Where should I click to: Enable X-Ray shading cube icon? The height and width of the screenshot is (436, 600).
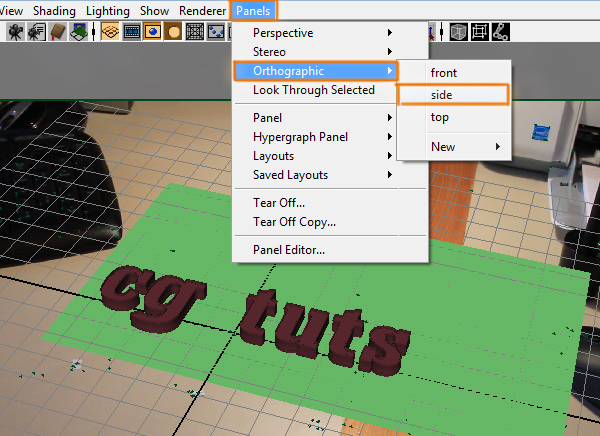[x=458, y=32]
